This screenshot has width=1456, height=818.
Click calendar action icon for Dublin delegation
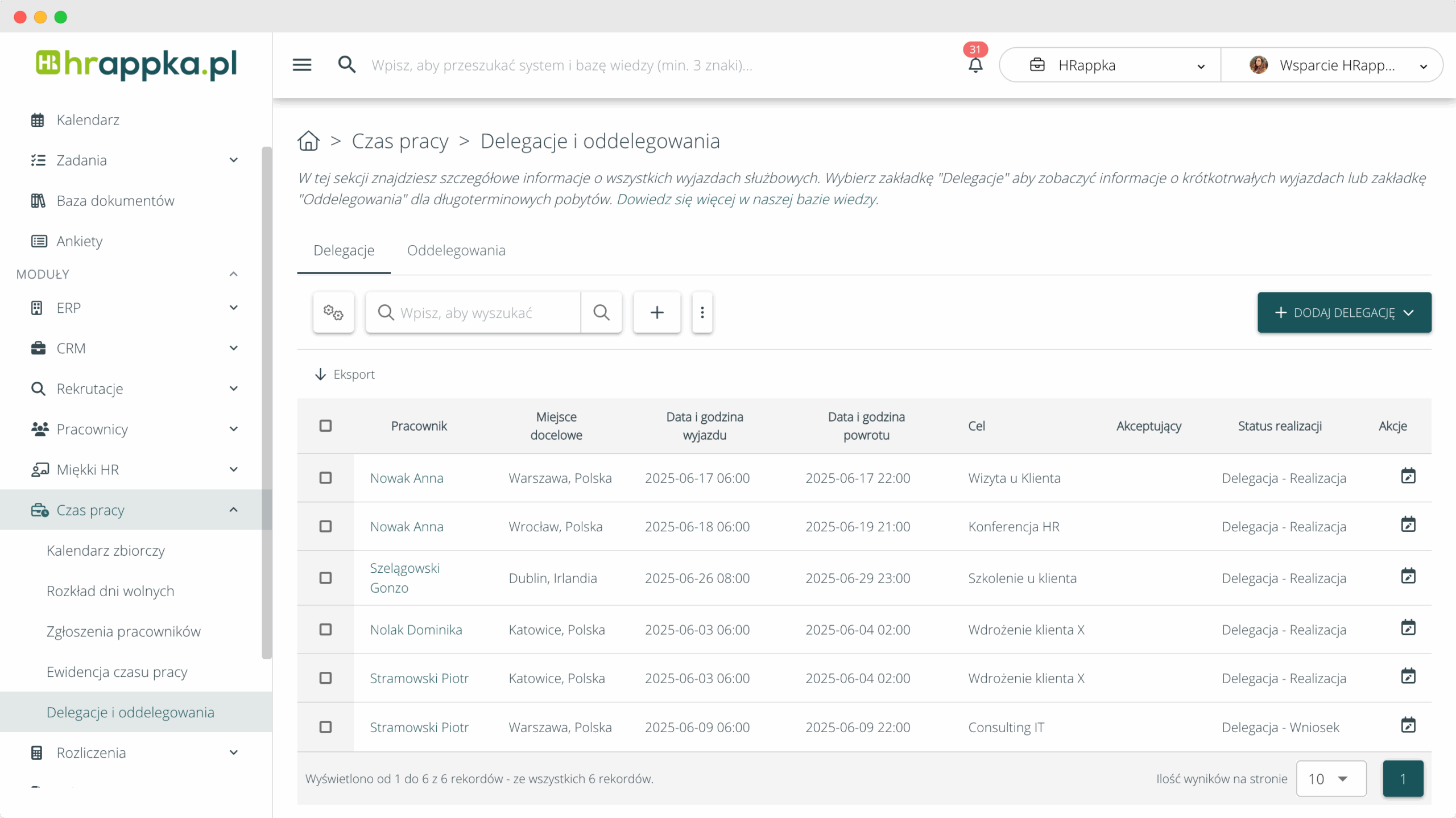[x=1408, y=576]
